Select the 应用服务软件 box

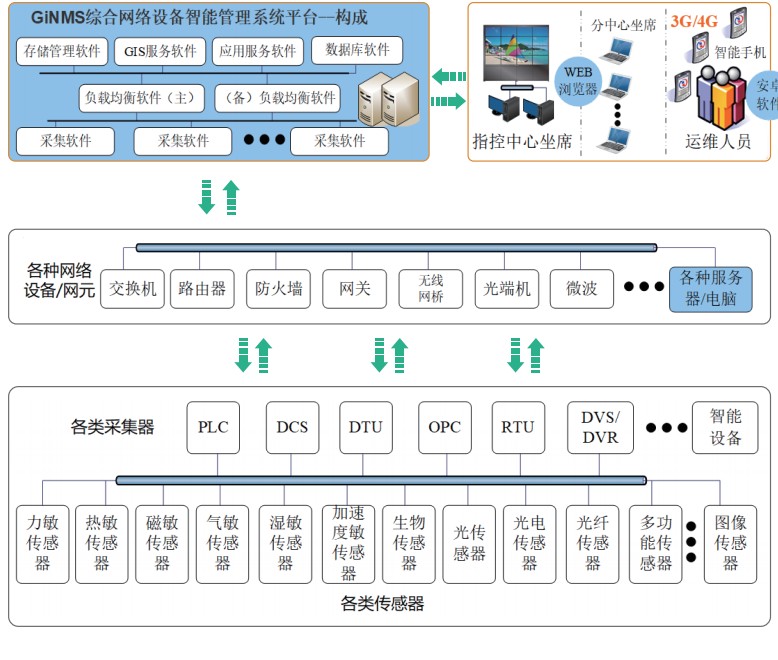pyautogui.click(x=258, y=51)
